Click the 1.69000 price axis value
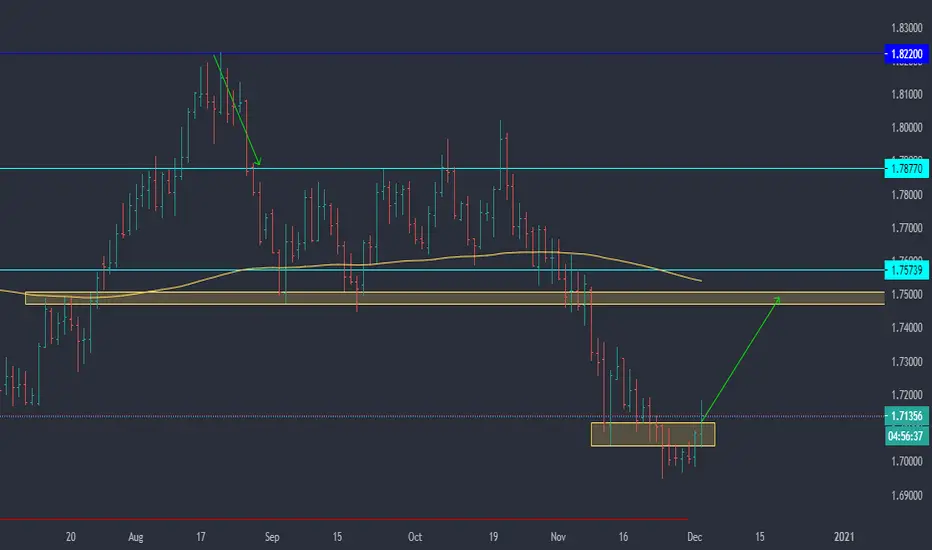 point(906,495)
